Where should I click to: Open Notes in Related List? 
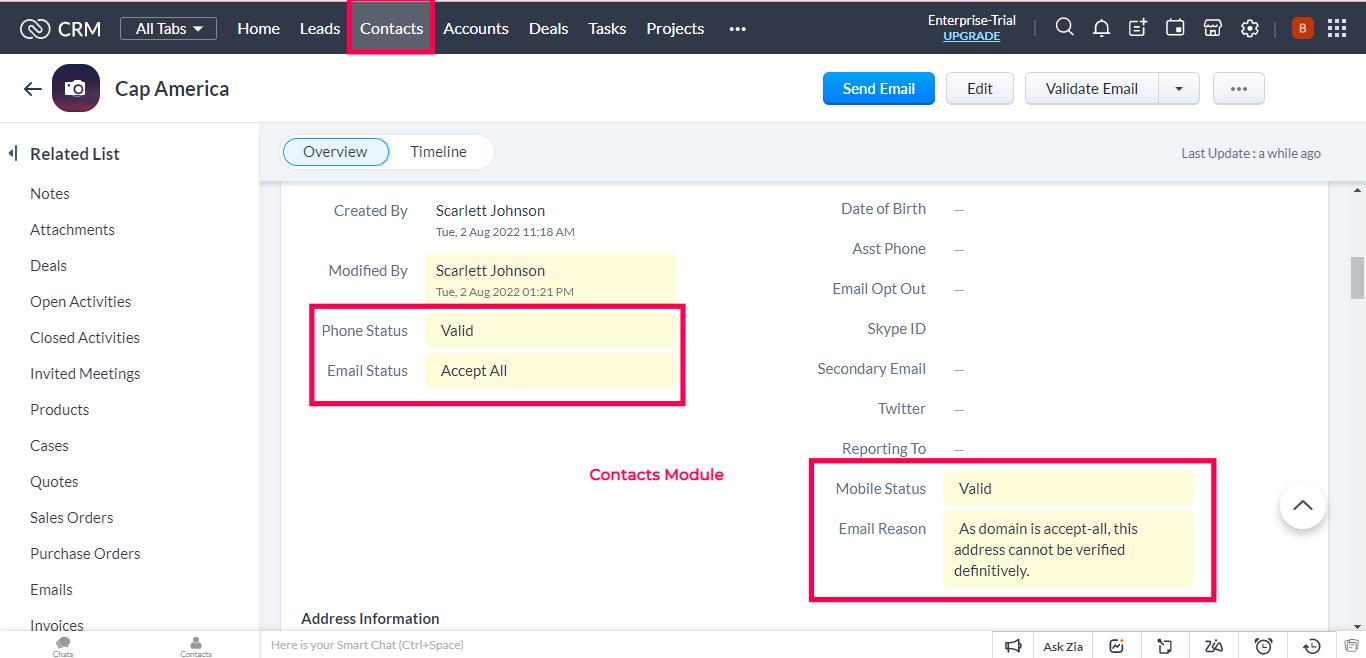[x=50, y=194]
